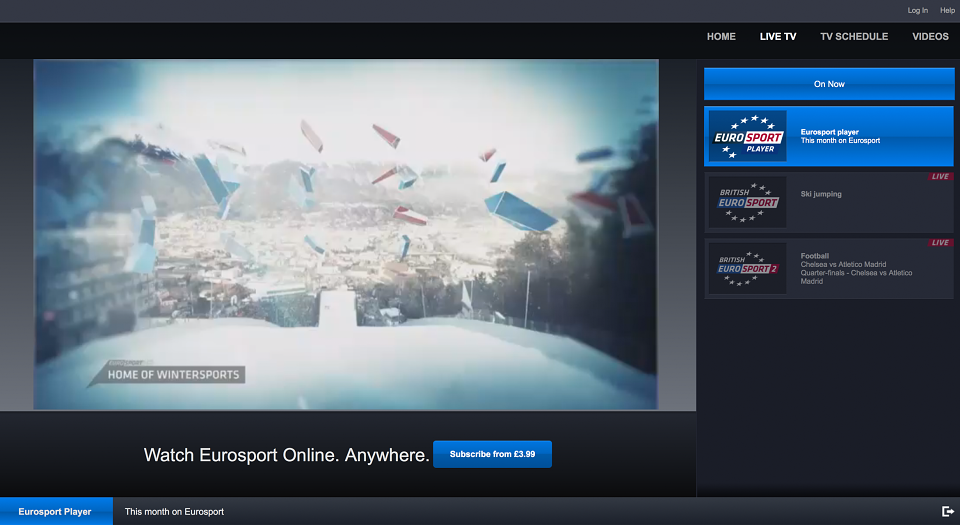Click 'This month on Eurosport' in bottom bar
Image resolution: width=960 pixels, height=525 pixels.
click(x=174, y=512)
